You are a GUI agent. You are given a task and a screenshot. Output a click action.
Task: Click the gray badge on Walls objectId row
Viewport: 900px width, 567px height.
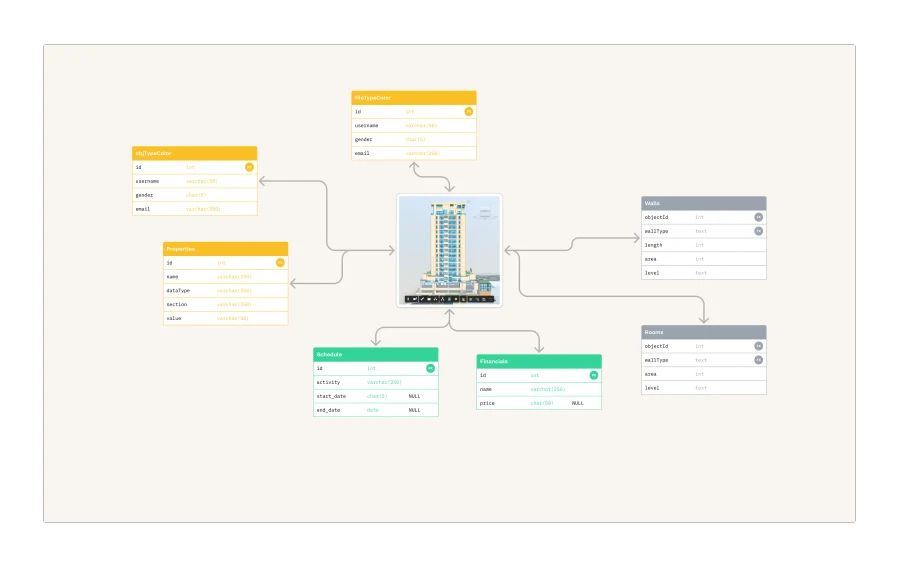[x=758, y=217]
